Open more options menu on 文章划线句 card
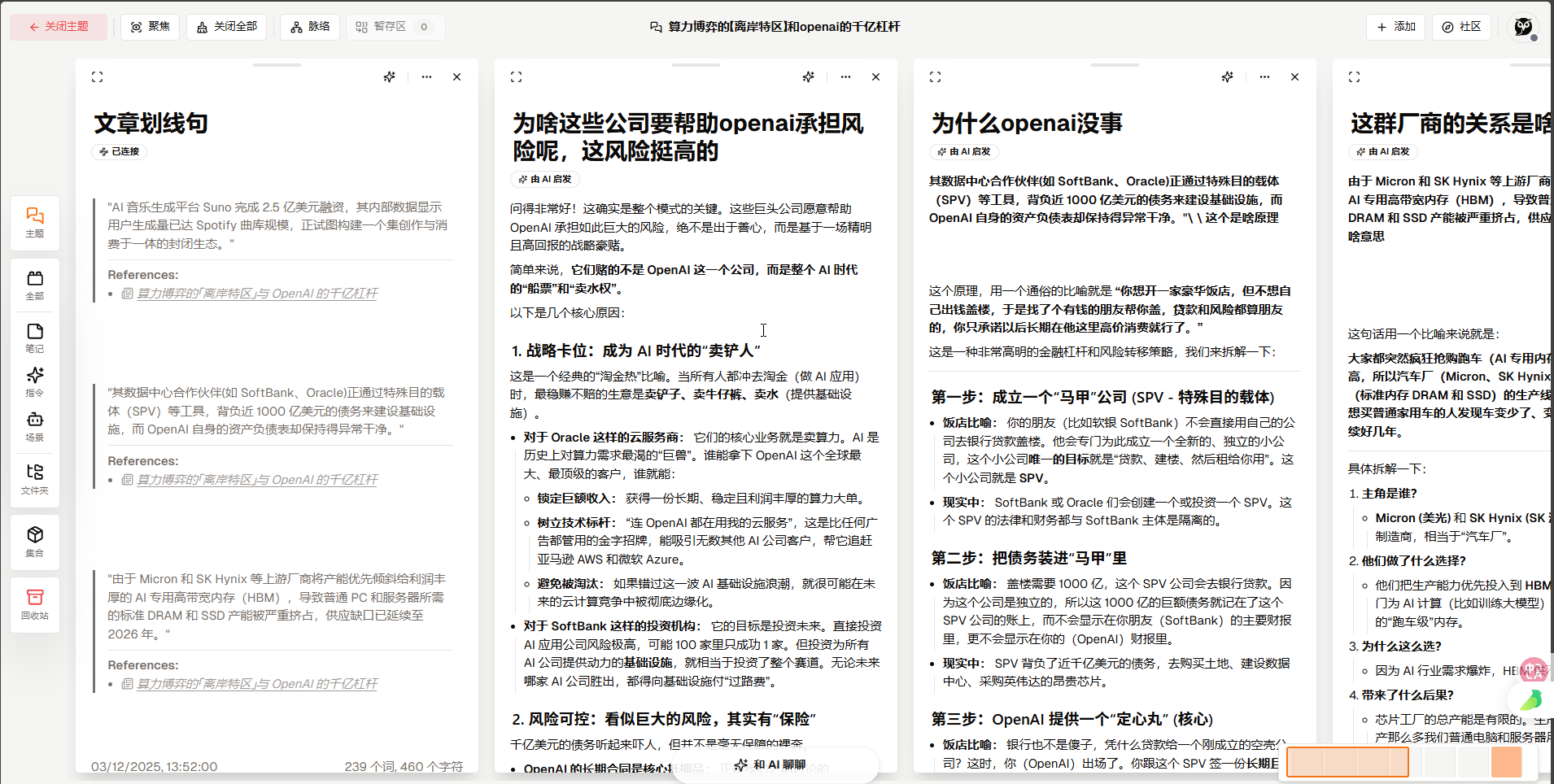Image resolution: width=1554 pixels, height=784 pixels. coord(426,77)
